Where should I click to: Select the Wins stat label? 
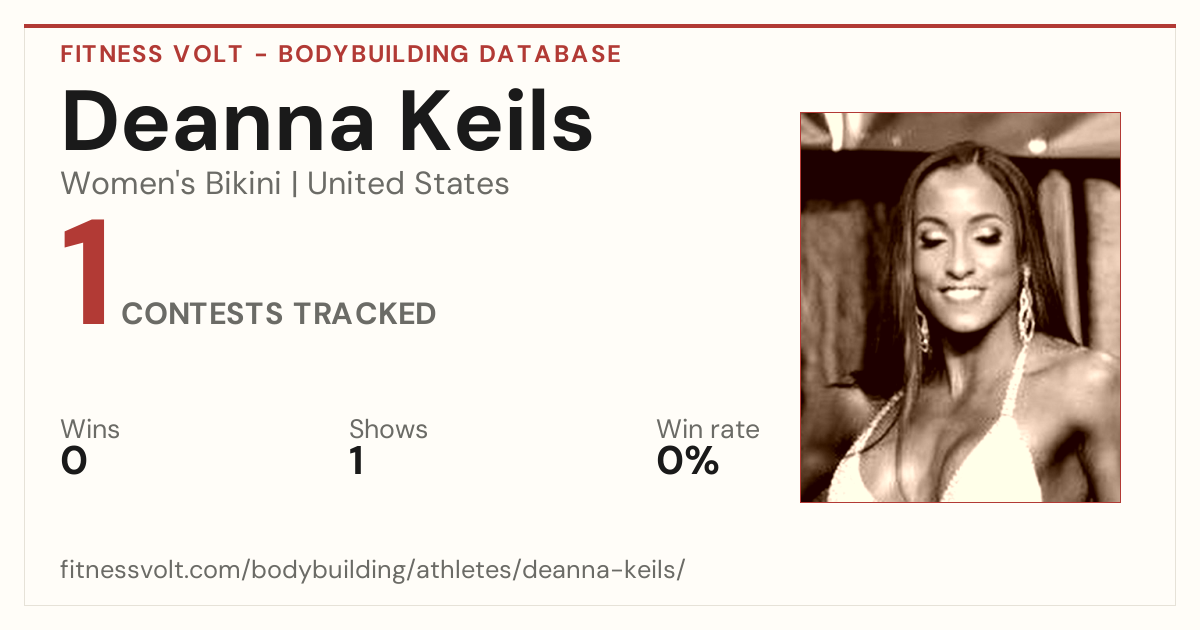click(x=90, y=429)
